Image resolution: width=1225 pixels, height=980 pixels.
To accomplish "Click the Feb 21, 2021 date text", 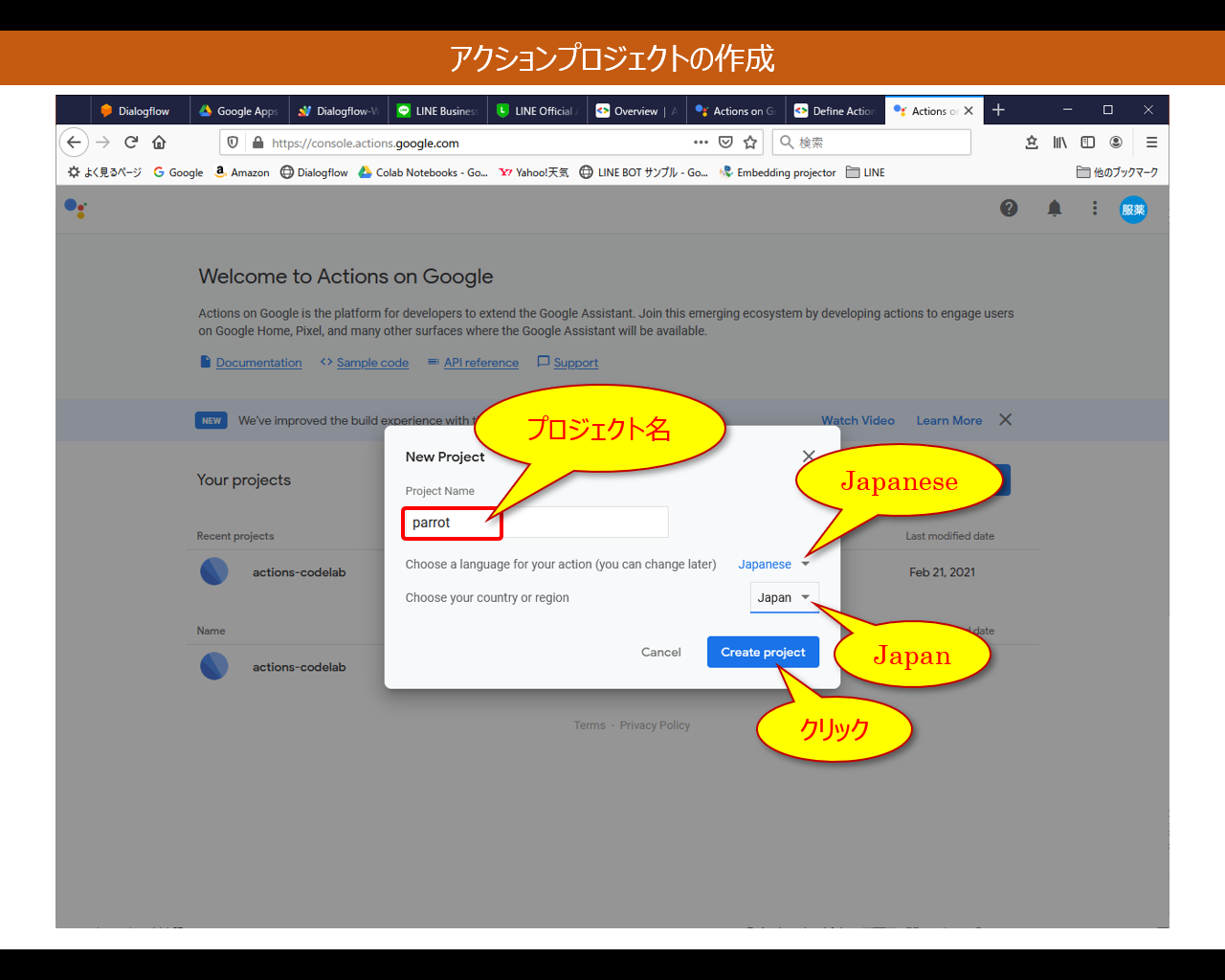I will 942,572.
